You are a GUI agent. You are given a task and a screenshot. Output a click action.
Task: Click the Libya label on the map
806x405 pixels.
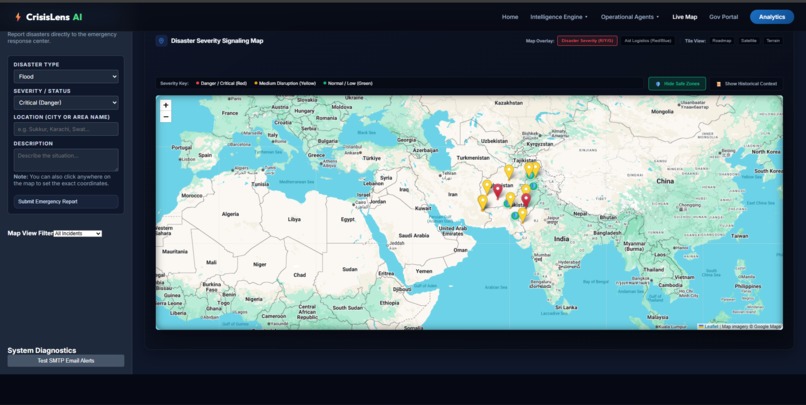[x=294, y=219]
